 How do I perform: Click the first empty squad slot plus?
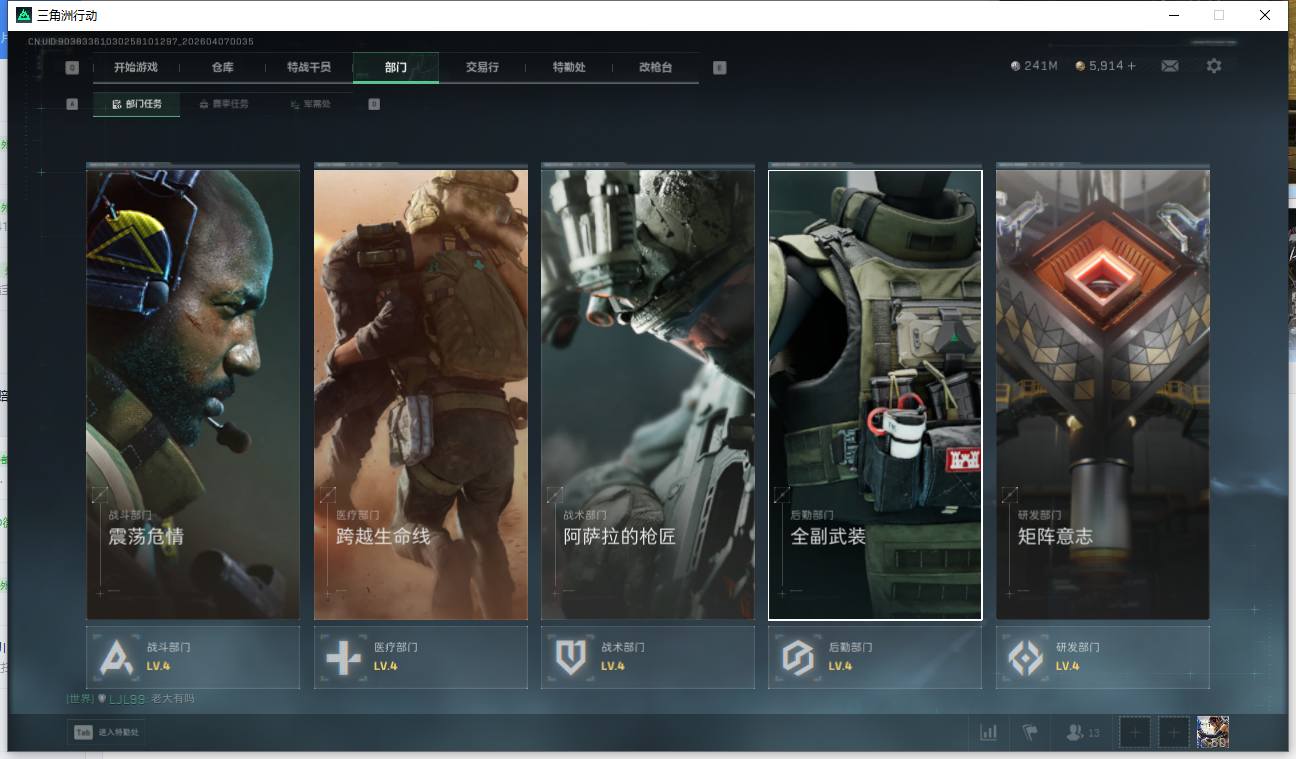click(x=1134, y=733)
